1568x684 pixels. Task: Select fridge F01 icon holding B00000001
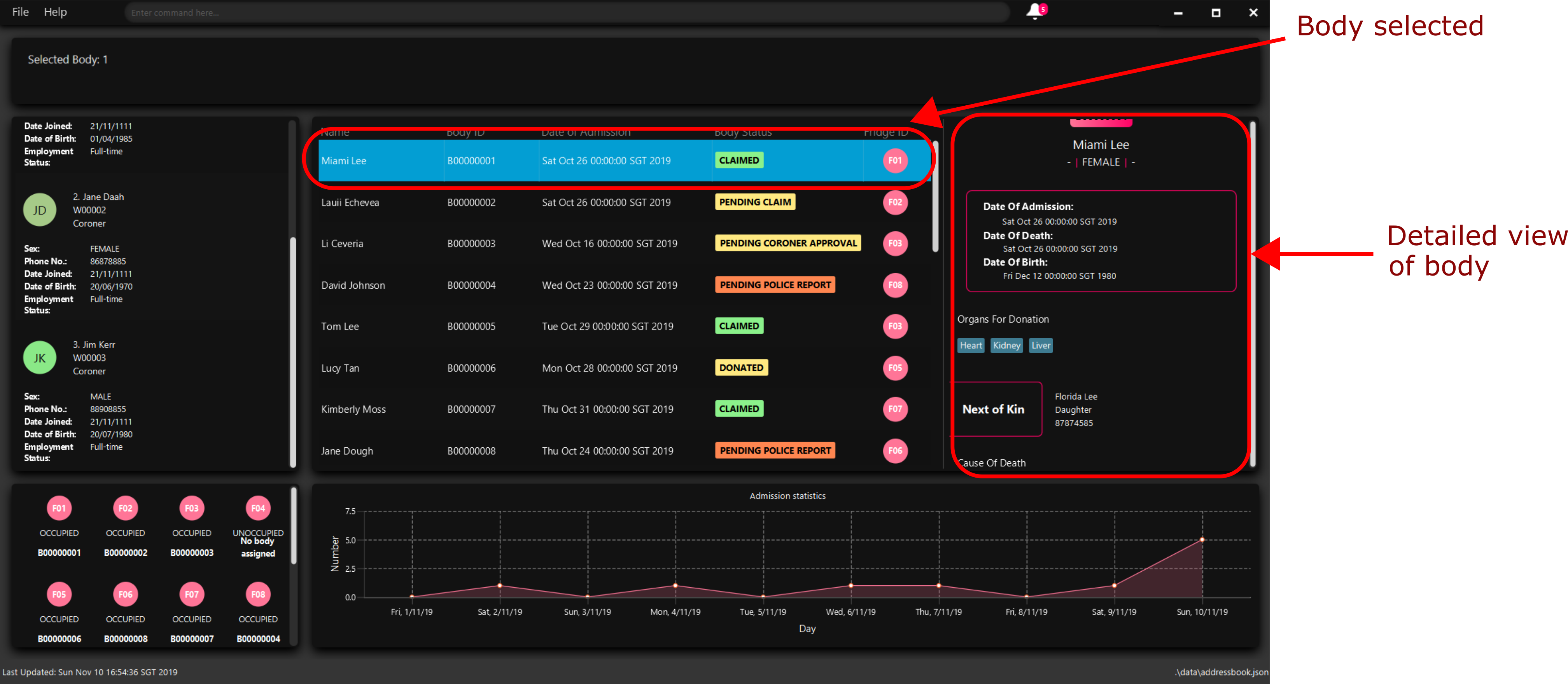click(59, 508)
